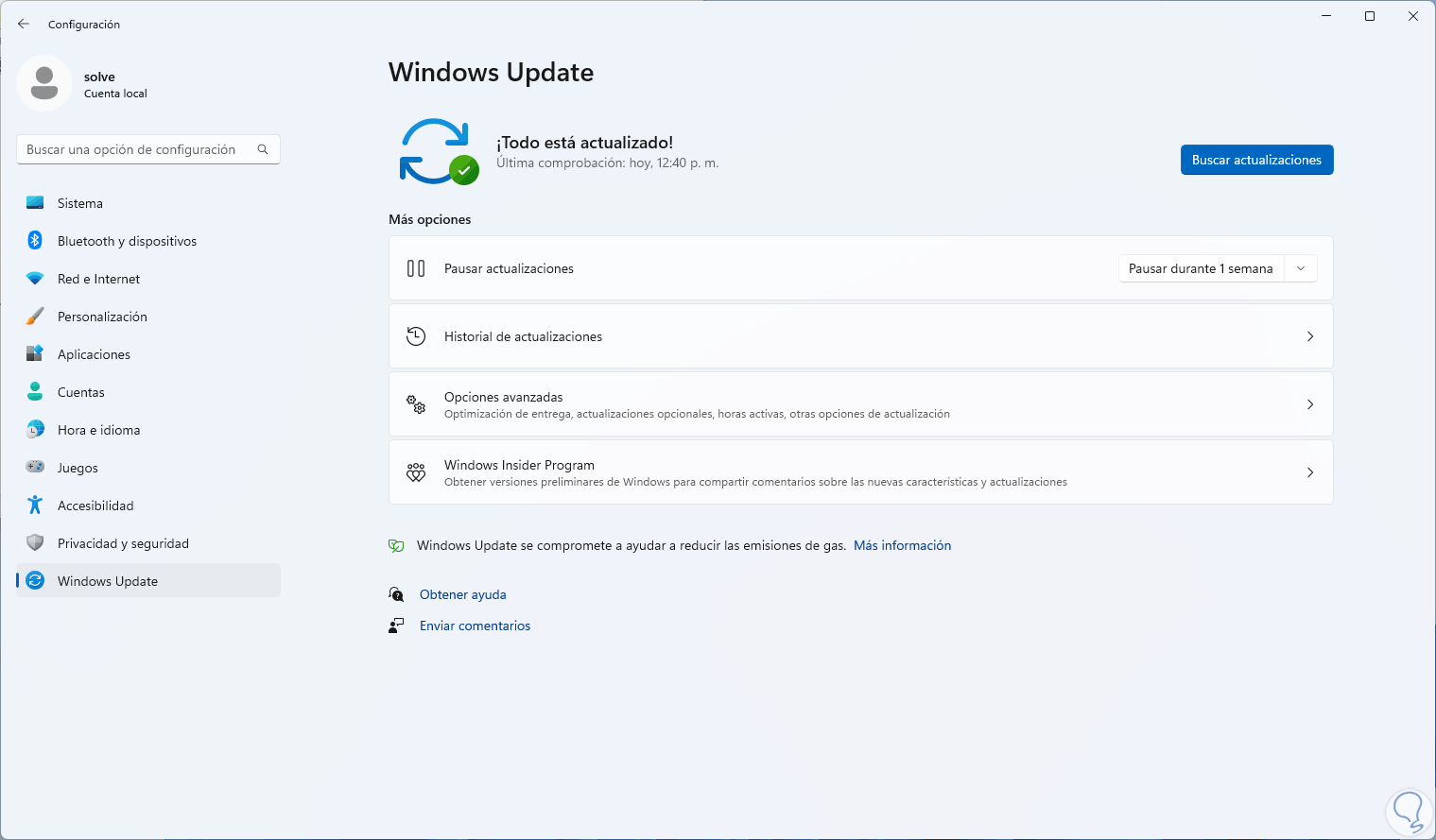1436x840 pixels.
Task: Expand Opciones avanzadas chevron
Action: (x=1310, y=404)
